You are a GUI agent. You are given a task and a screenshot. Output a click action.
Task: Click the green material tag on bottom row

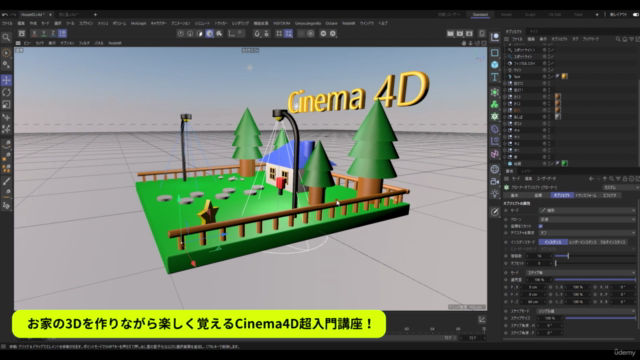click(564, 163)
